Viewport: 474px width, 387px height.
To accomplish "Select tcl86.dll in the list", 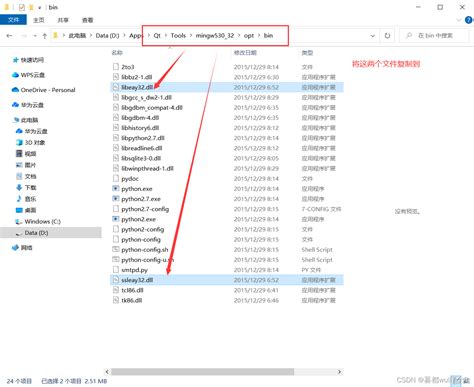I will (227, 290).
